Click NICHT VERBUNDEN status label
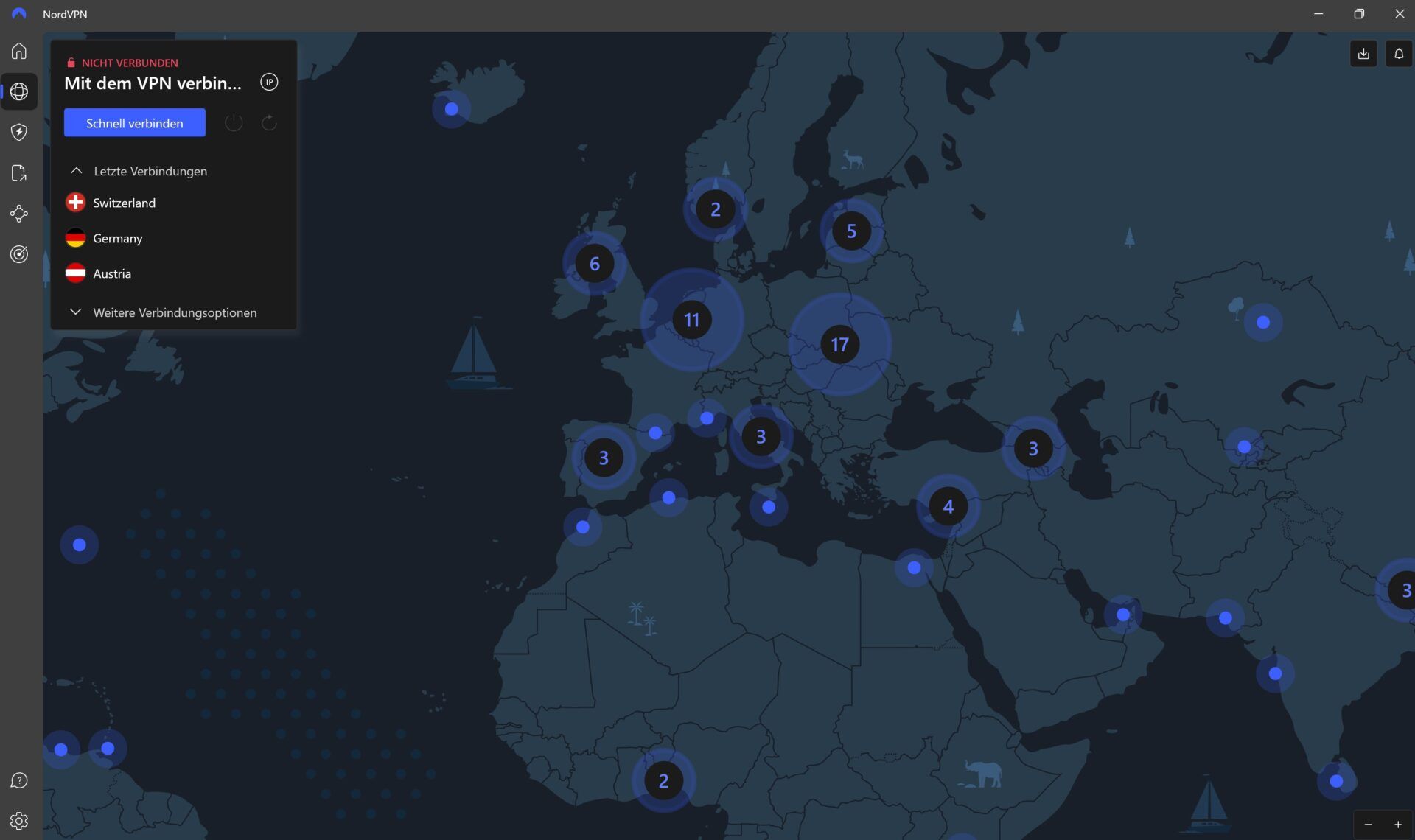Viewport: 1415px width, 840px height. 130,63
